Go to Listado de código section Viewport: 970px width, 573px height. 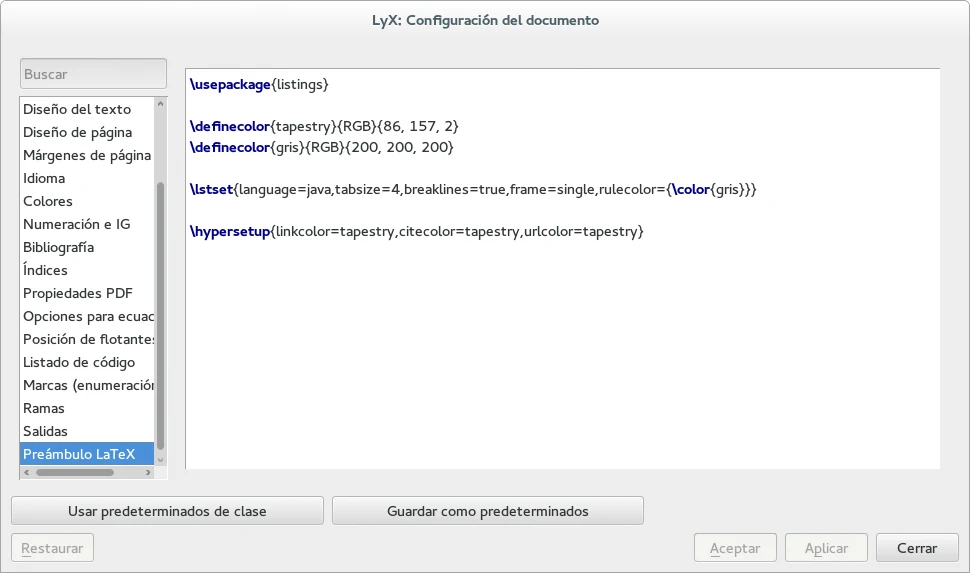pos(79,362)
